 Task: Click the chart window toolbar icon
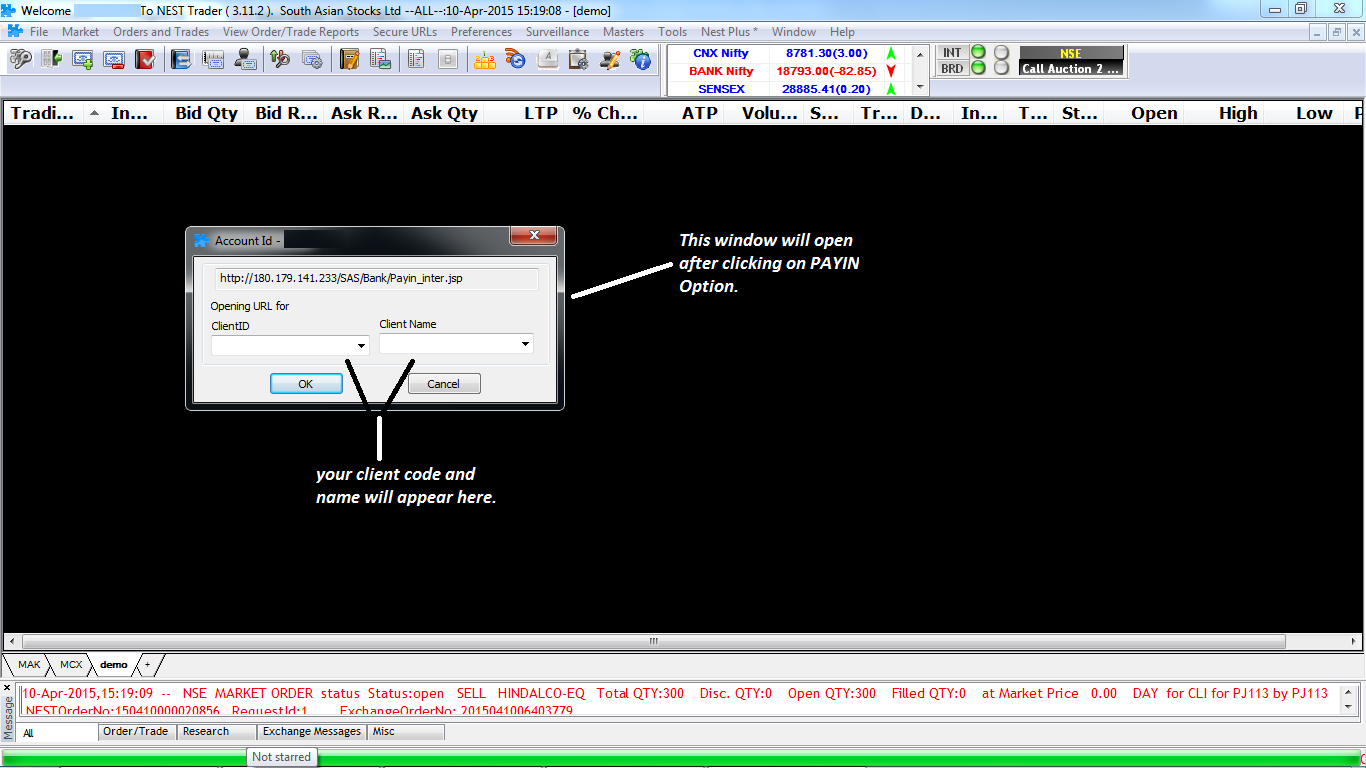pyautogui.click(x=213, y=60)
